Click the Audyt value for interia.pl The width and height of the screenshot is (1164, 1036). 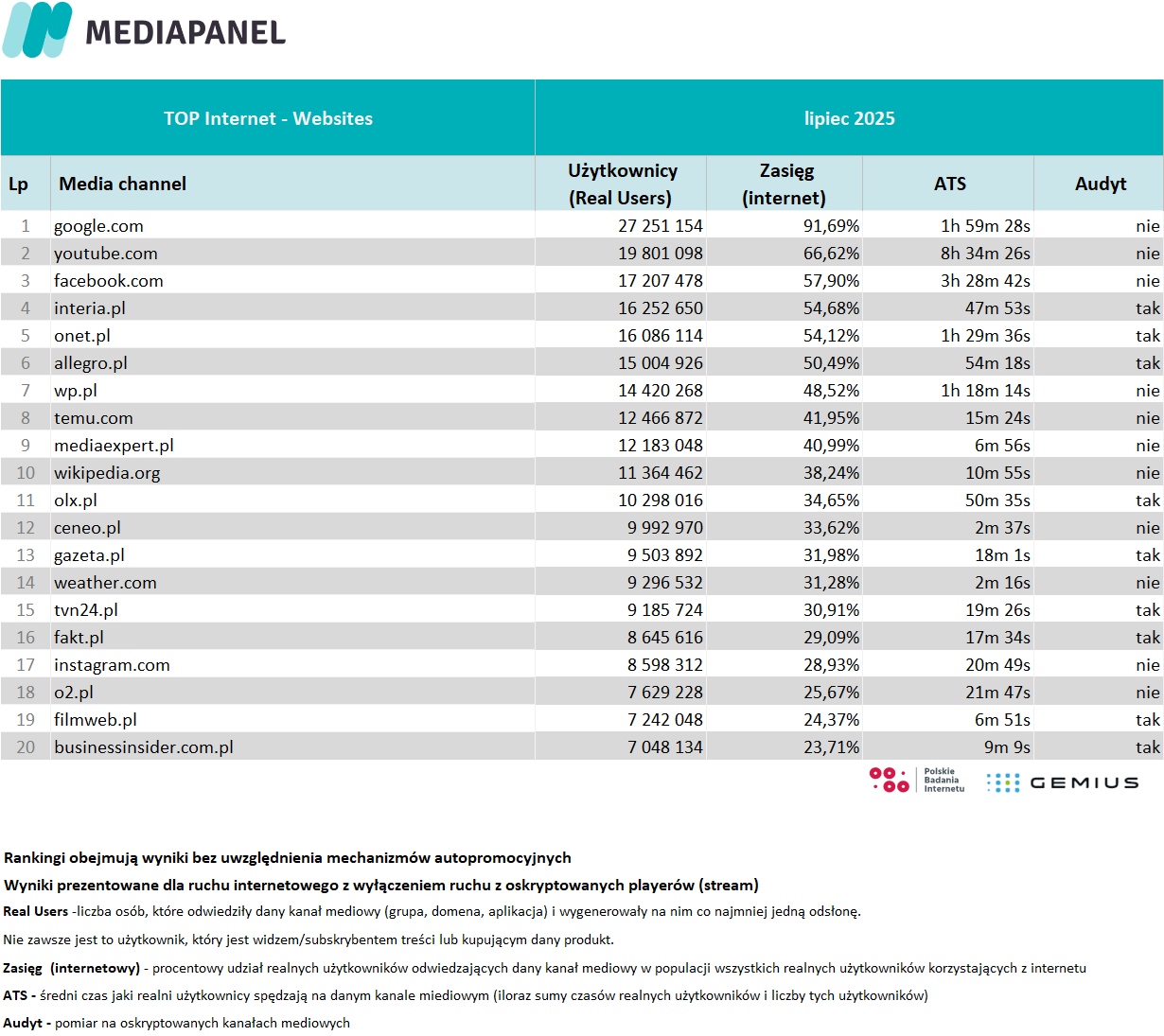tap(1147, 308)
